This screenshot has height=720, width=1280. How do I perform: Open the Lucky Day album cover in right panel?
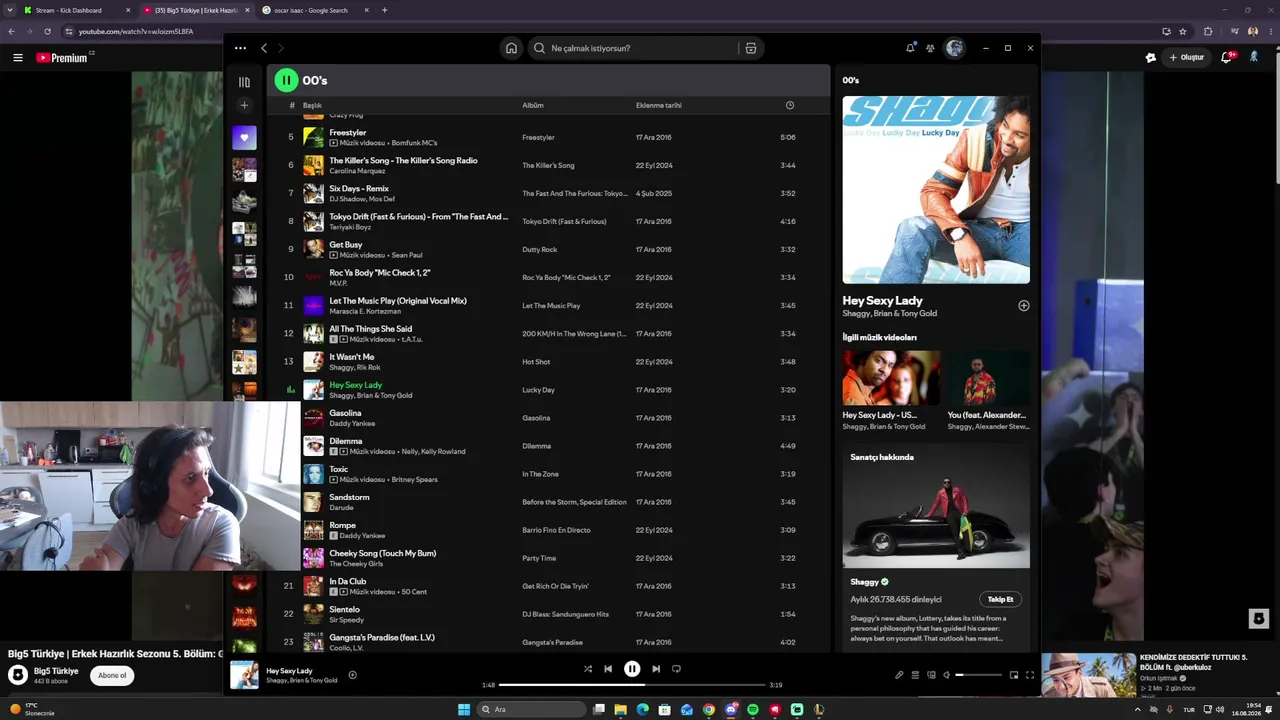[x=936, y=190]
